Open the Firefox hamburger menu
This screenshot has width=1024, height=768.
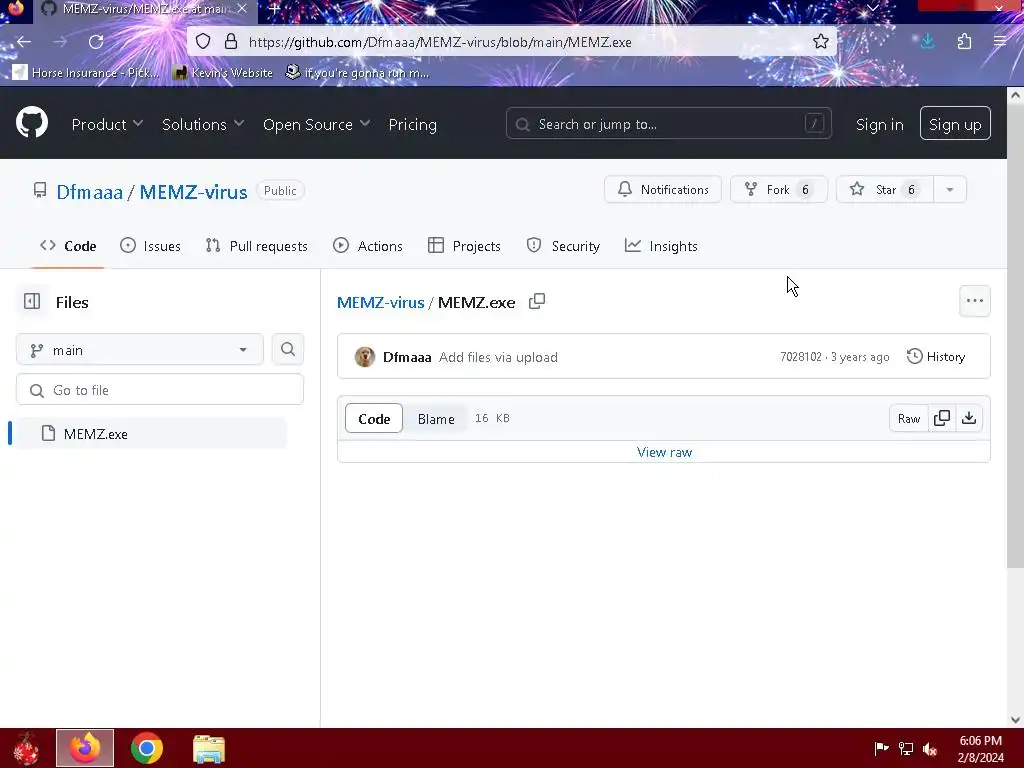(1000, 42)
